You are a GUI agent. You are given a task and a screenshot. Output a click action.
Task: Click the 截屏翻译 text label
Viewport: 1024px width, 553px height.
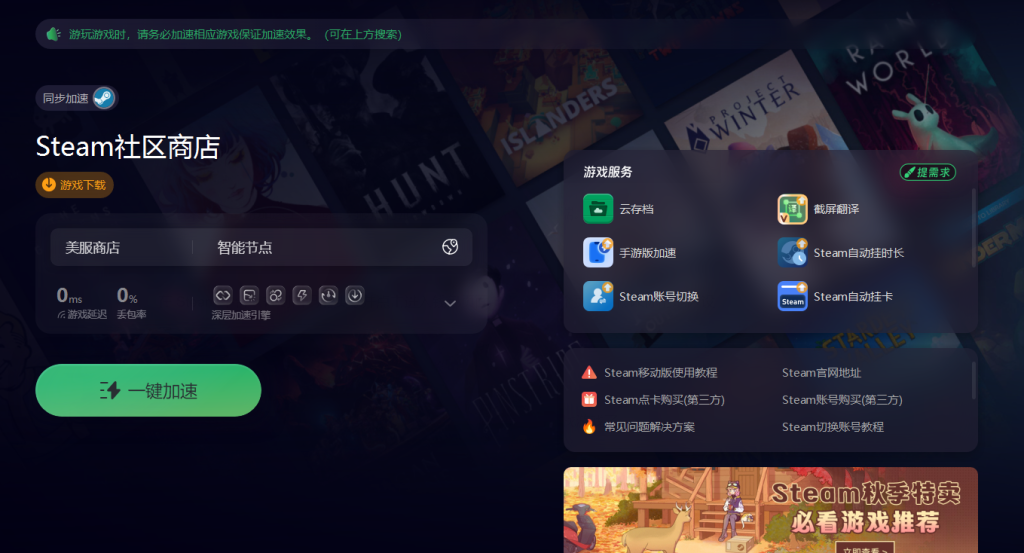(836, 209)
